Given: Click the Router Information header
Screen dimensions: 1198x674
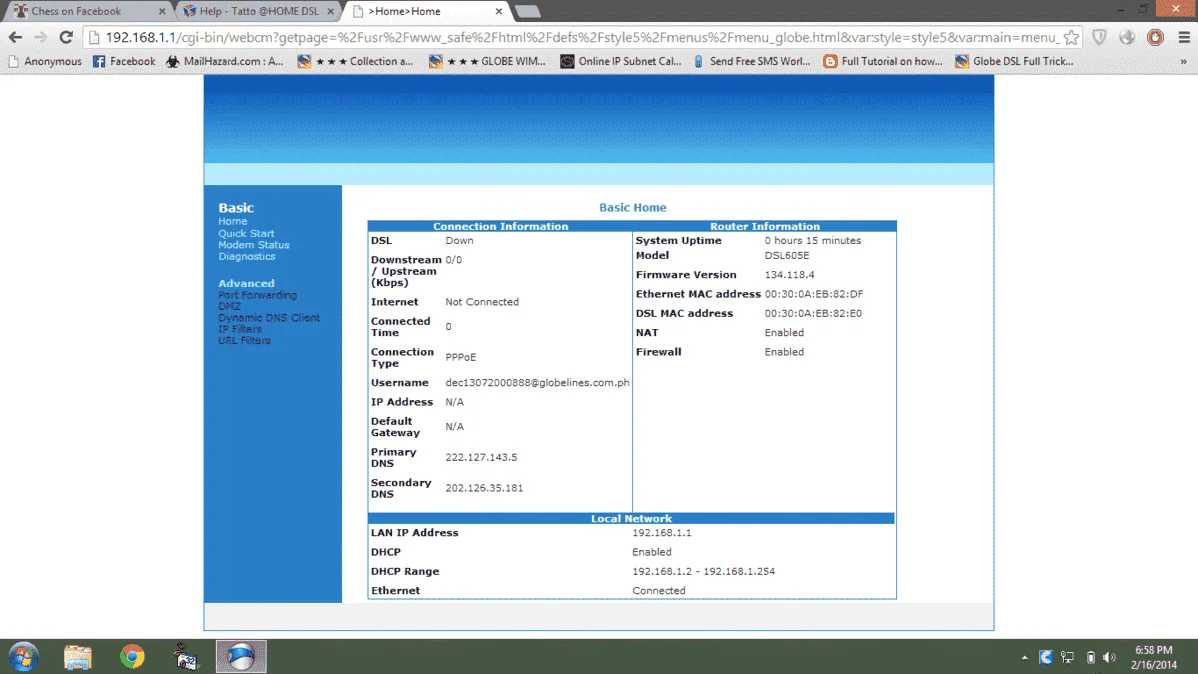Looking at the screenshot, I should click(765, 226).
